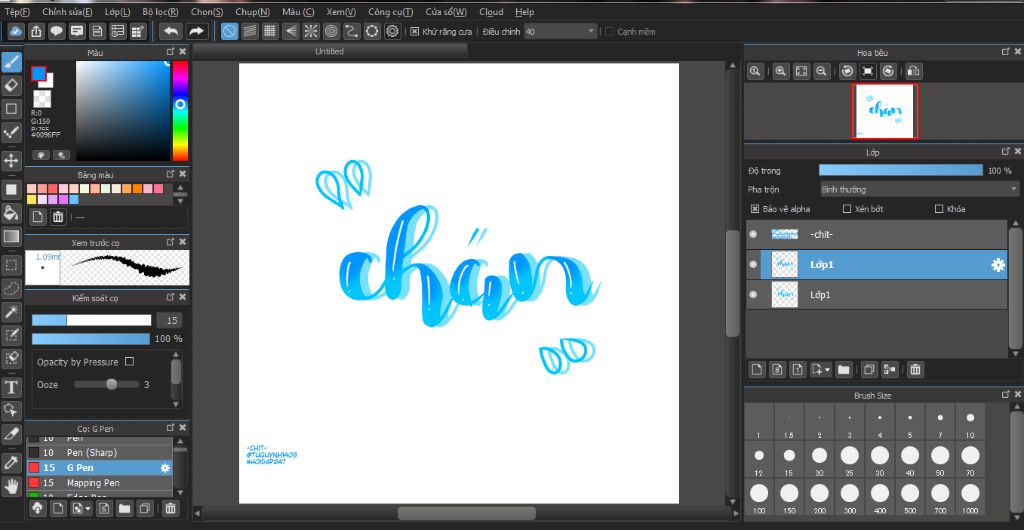Select the Brush tool in the left toolbar
1024x530 pixels.
click(x=11, y=63)
